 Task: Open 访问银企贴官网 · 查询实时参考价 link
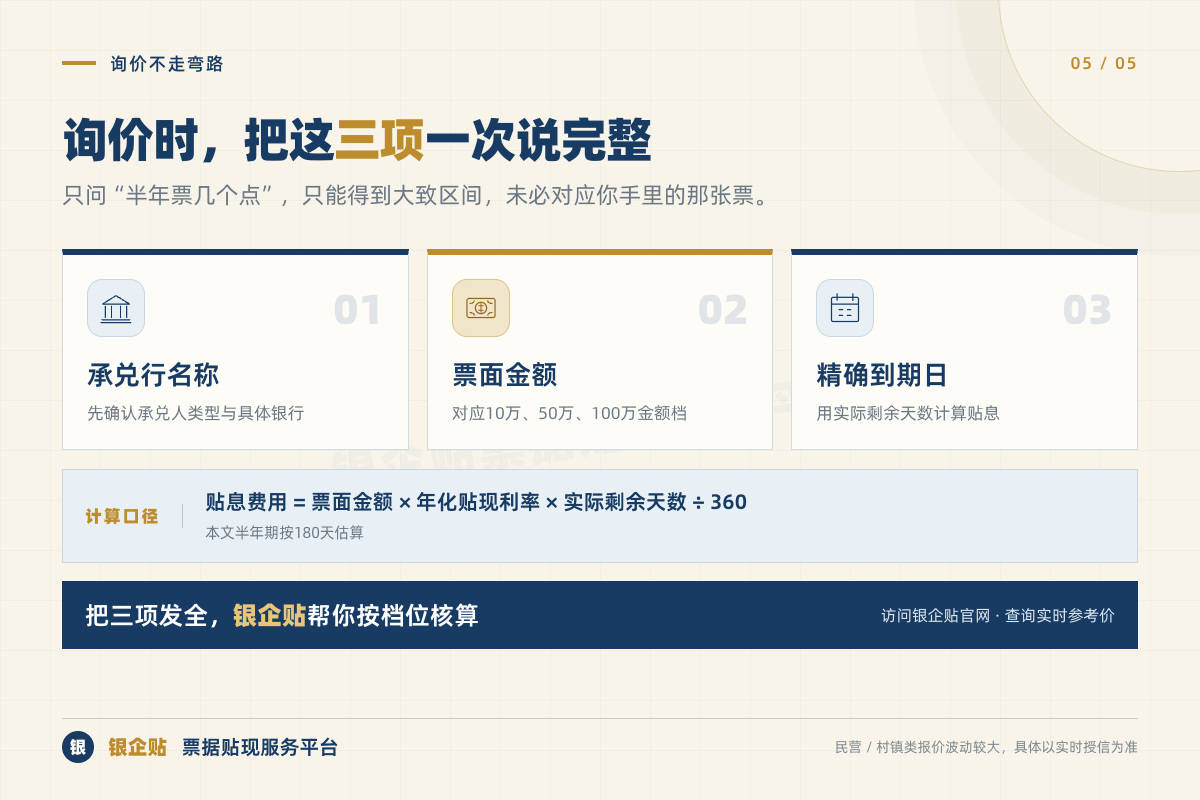[998, 616]
